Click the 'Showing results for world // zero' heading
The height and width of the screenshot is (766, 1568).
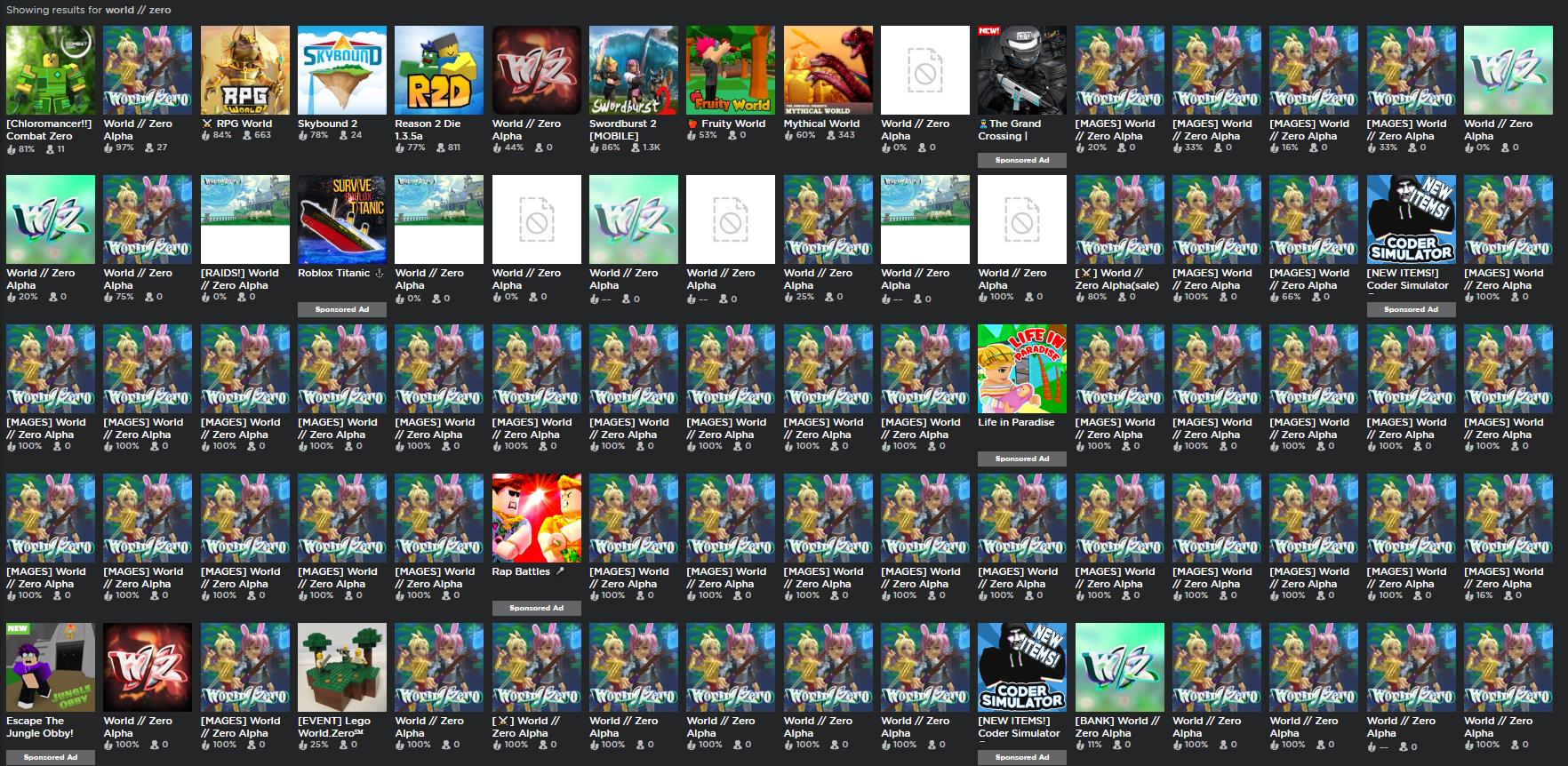(x=89, y=10)
